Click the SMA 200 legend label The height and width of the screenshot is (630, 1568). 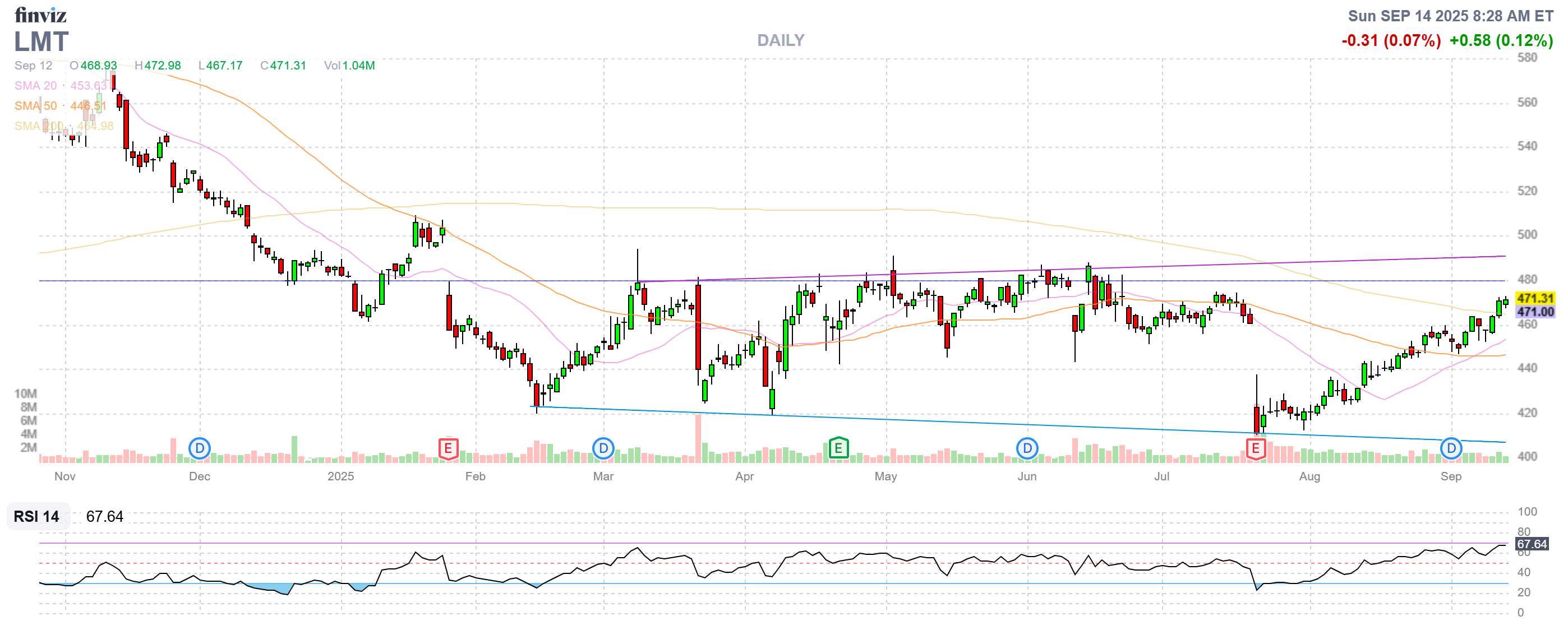[38, 126]
